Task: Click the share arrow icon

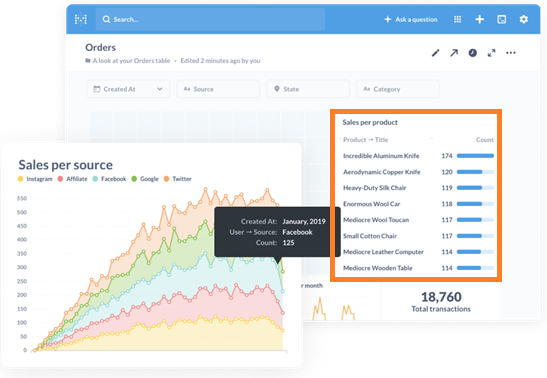Action: [x=454, y=53]
